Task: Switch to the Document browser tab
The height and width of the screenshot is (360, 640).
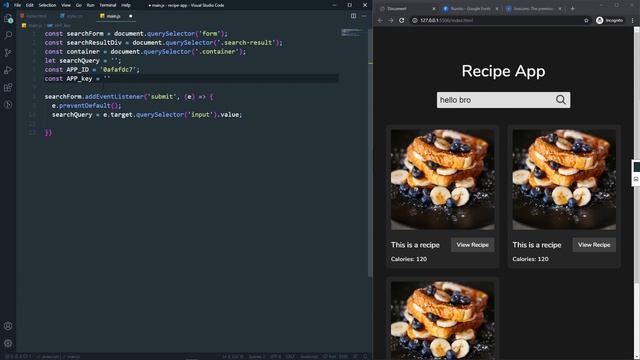Action: pos(407,9)
